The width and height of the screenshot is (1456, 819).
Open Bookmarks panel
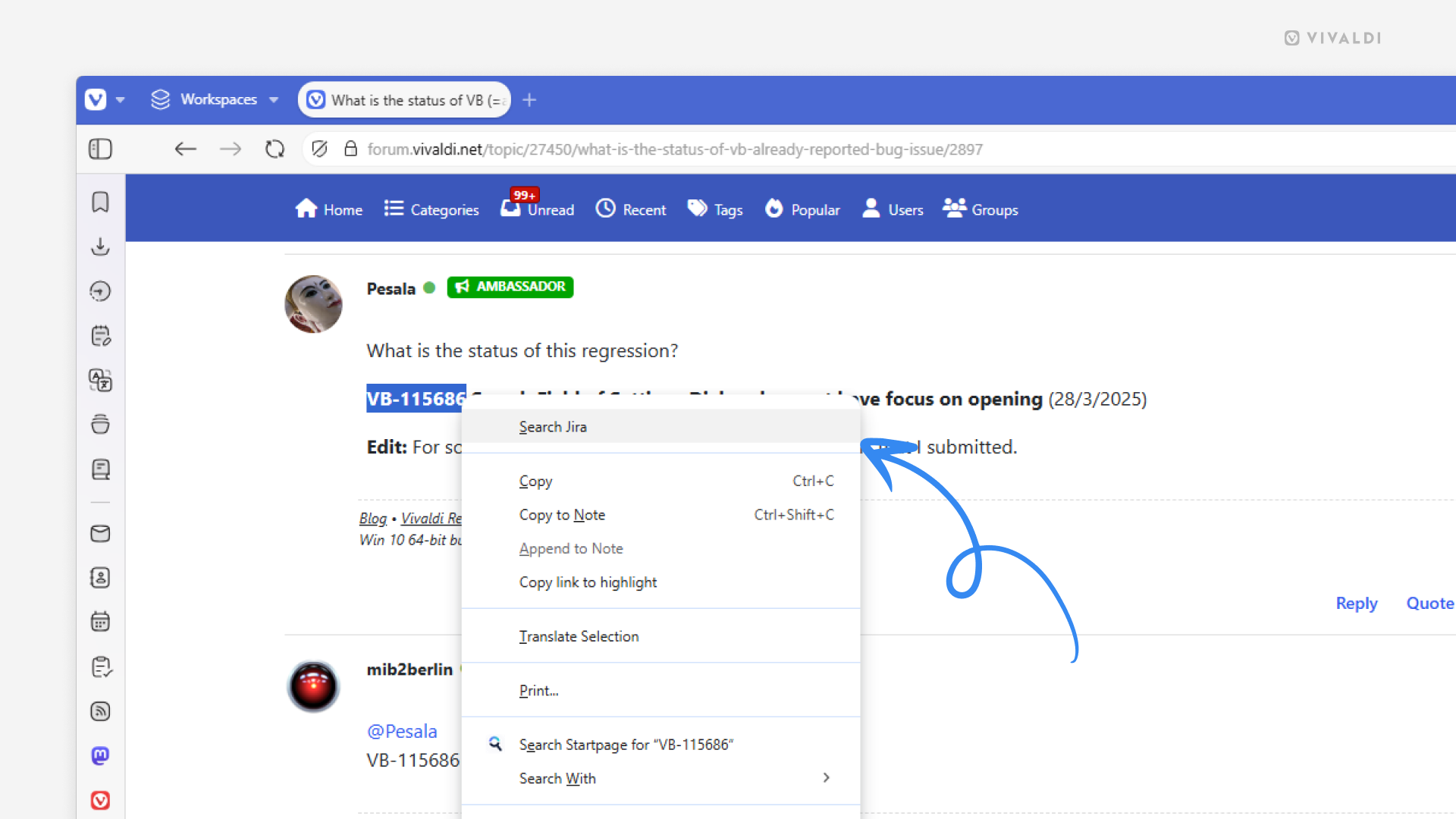[x=100, y=202]
